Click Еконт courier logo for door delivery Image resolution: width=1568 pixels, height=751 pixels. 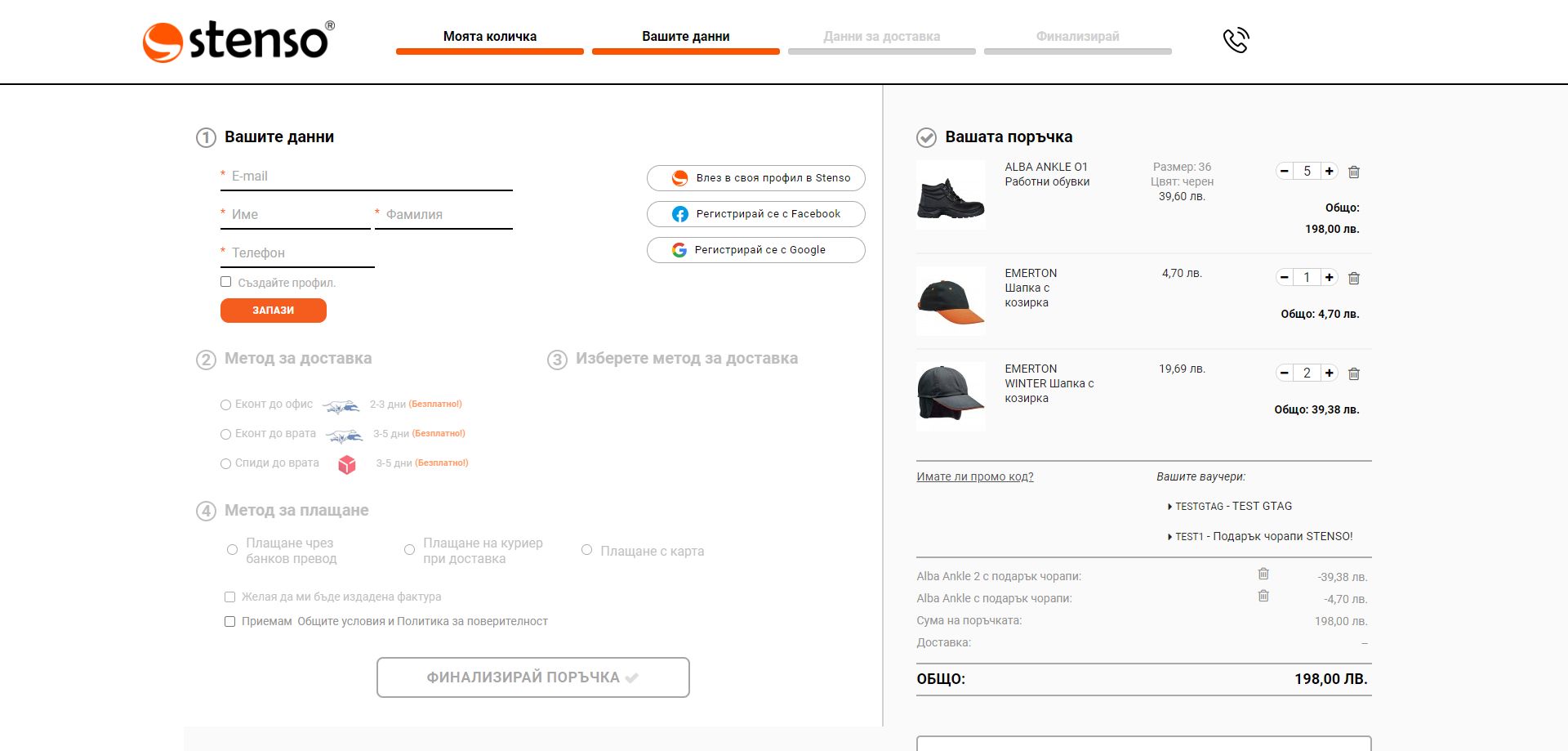tap(344, 436)
